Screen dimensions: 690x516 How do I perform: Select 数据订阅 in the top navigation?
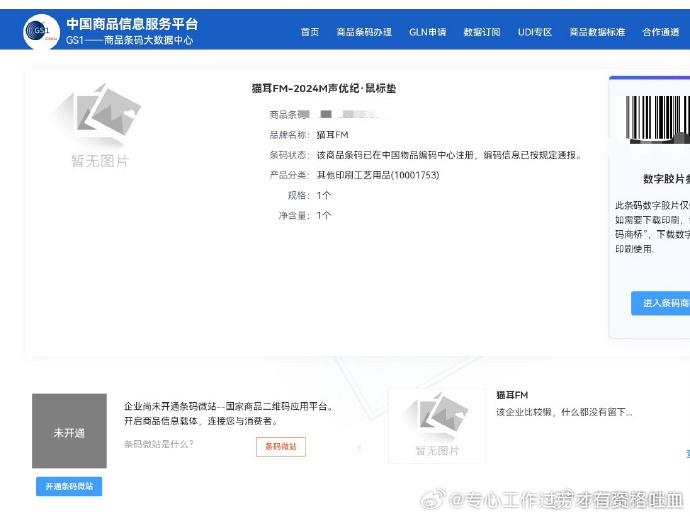click(482, 32)
